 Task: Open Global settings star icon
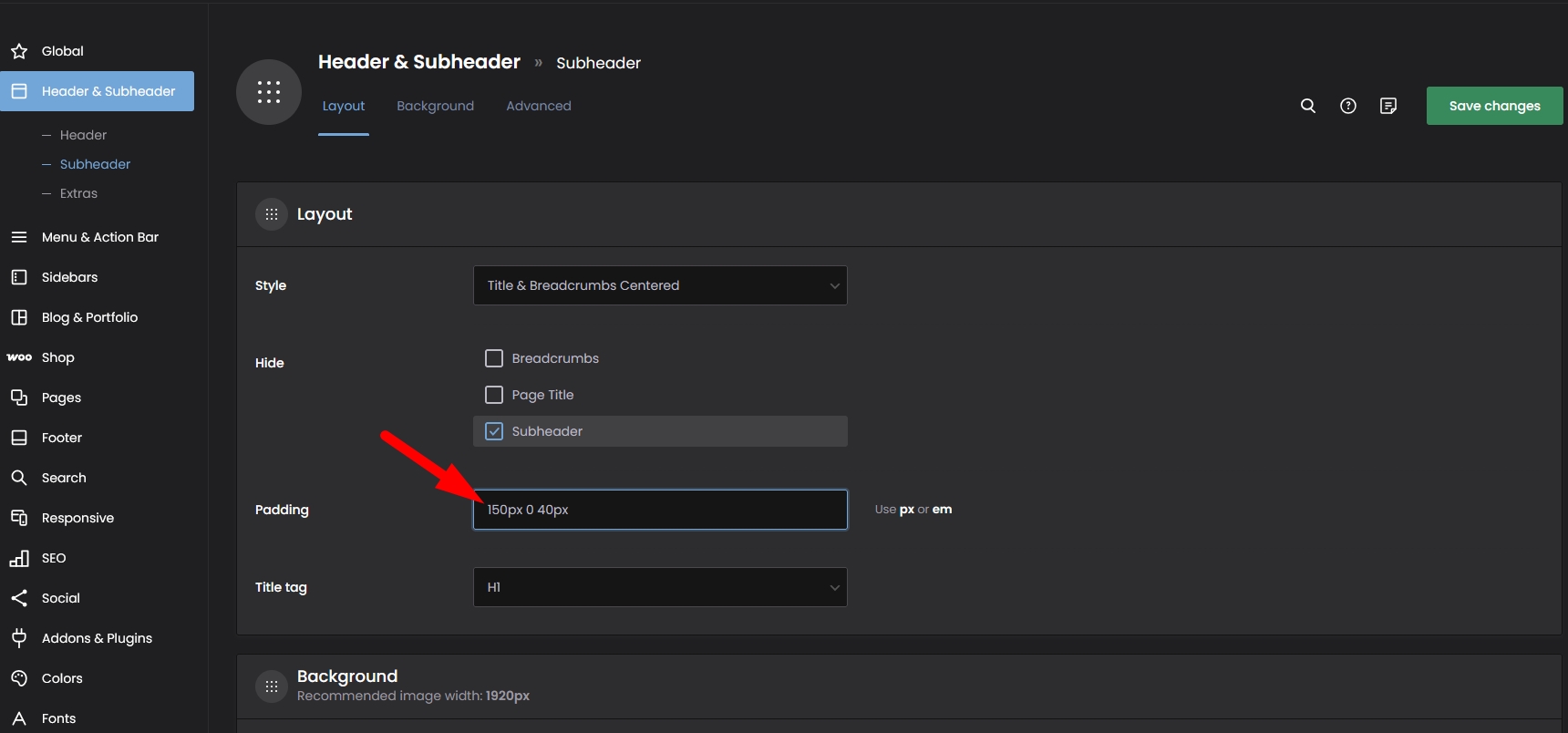pyautogui.click(x=19, y=51)
